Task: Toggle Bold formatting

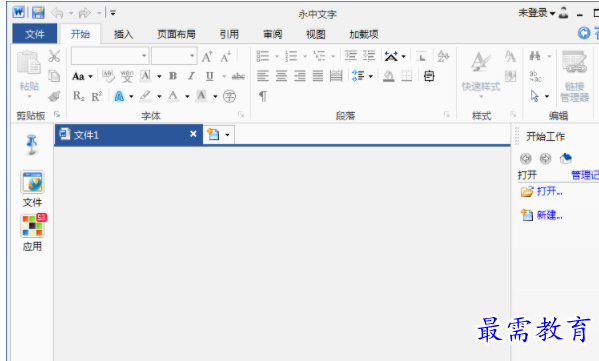Action: tap(173, 76)
